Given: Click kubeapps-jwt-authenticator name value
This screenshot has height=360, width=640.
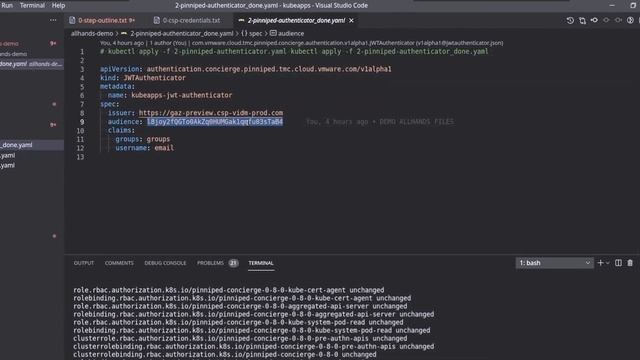Looking at the screenshot, I should pyautogui.click(x=182, y=95).
